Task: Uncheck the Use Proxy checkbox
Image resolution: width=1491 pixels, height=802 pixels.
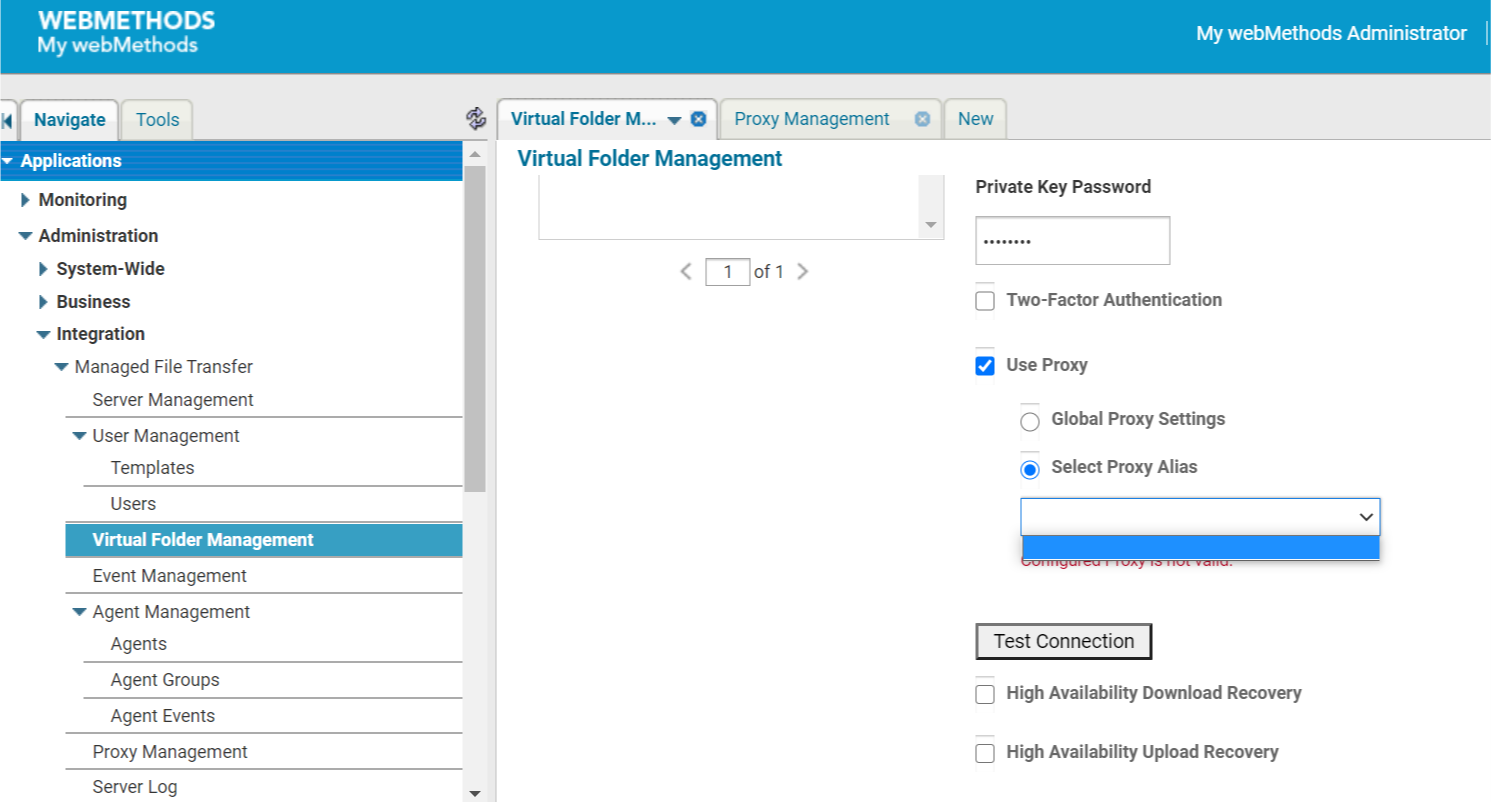Action: (x=985, y=366)
